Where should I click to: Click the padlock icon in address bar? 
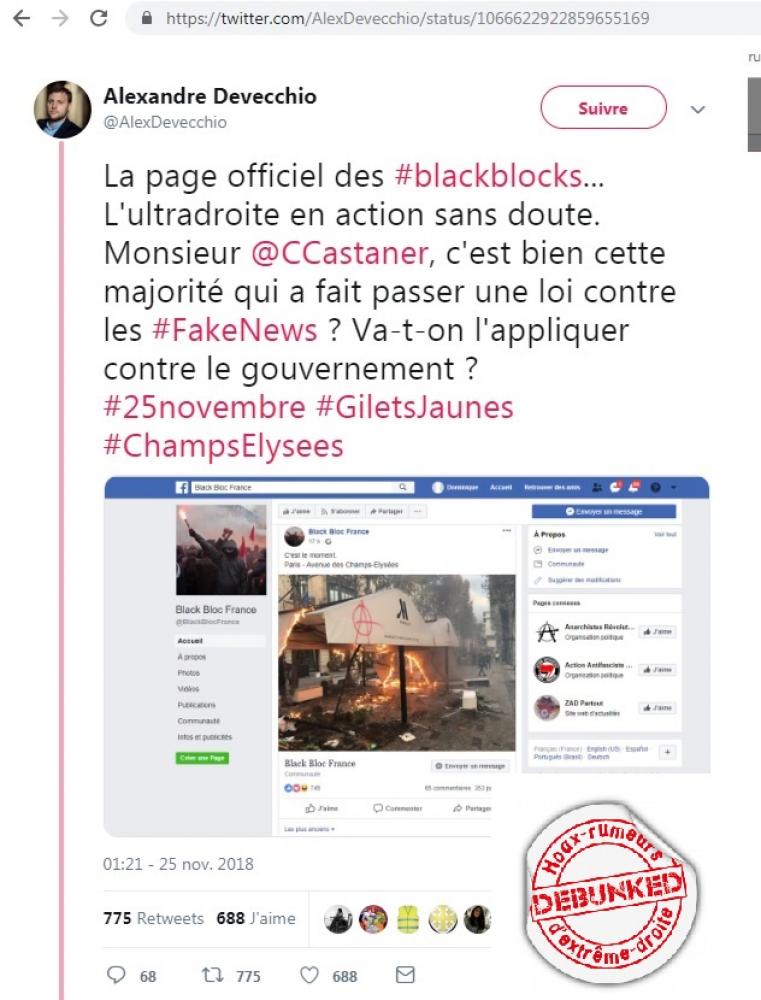point(147,18)
